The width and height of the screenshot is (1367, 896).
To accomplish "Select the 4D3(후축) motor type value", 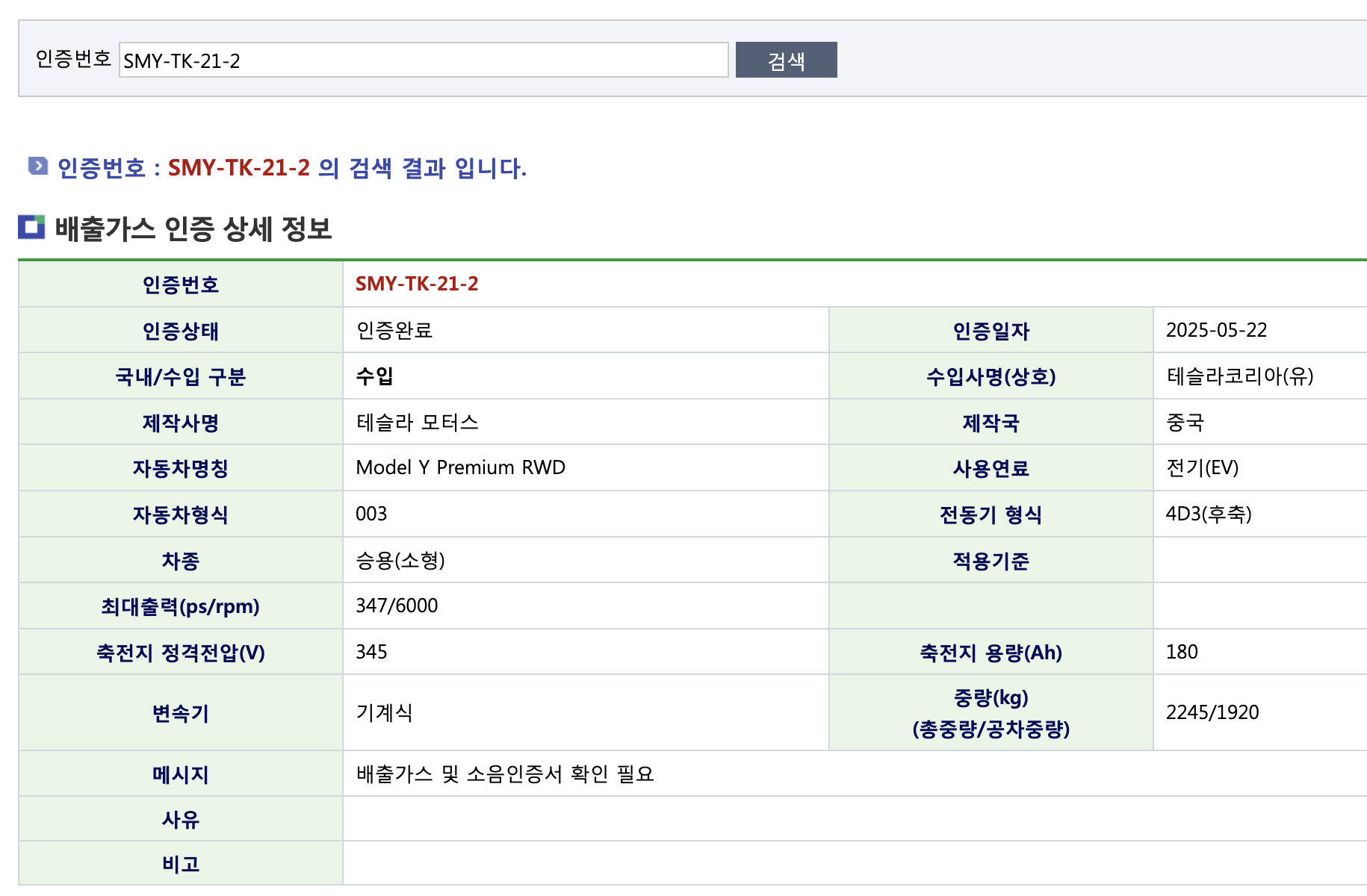I will pyautogui.click(x=1209, y=514).
